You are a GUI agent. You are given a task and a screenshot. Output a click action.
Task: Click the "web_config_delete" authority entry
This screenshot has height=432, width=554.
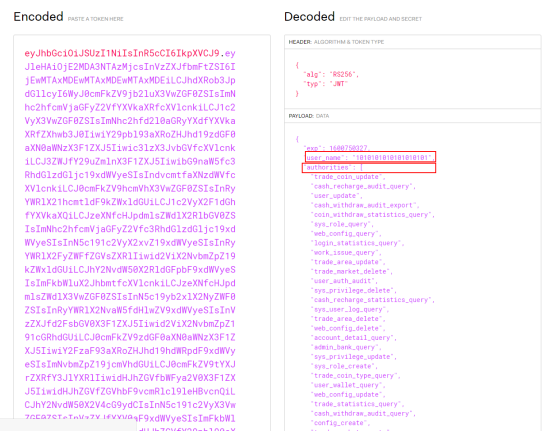pos(348,329)
